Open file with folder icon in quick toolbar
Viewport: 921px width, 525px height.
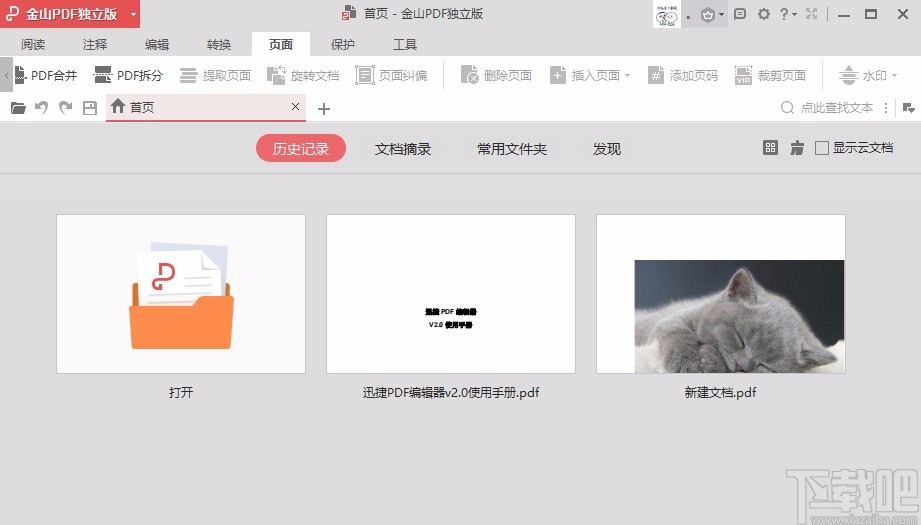pos(18,108)
